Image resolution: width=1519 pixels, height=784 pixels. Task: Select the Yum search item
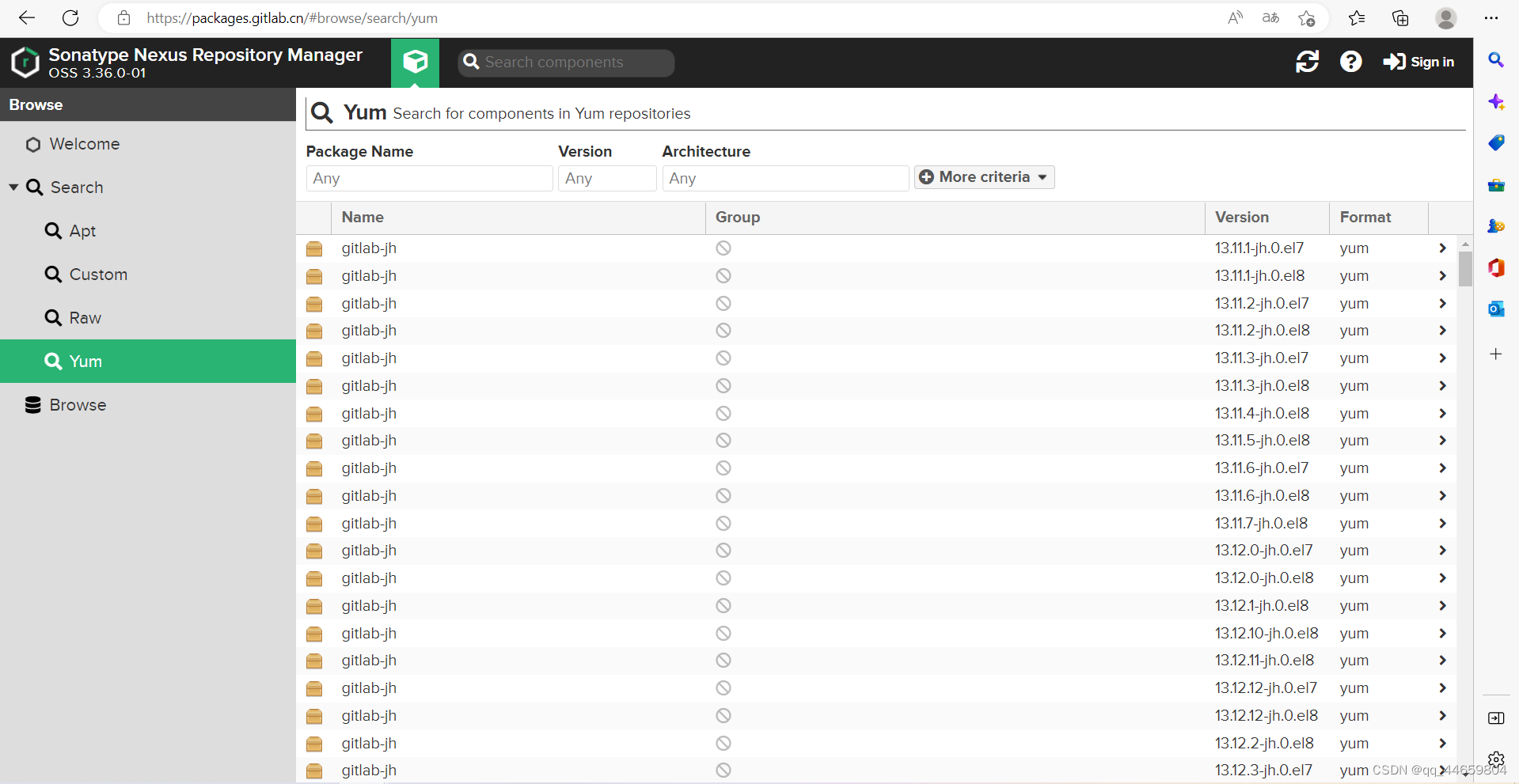pyautogui.click(x=148, y=362)
